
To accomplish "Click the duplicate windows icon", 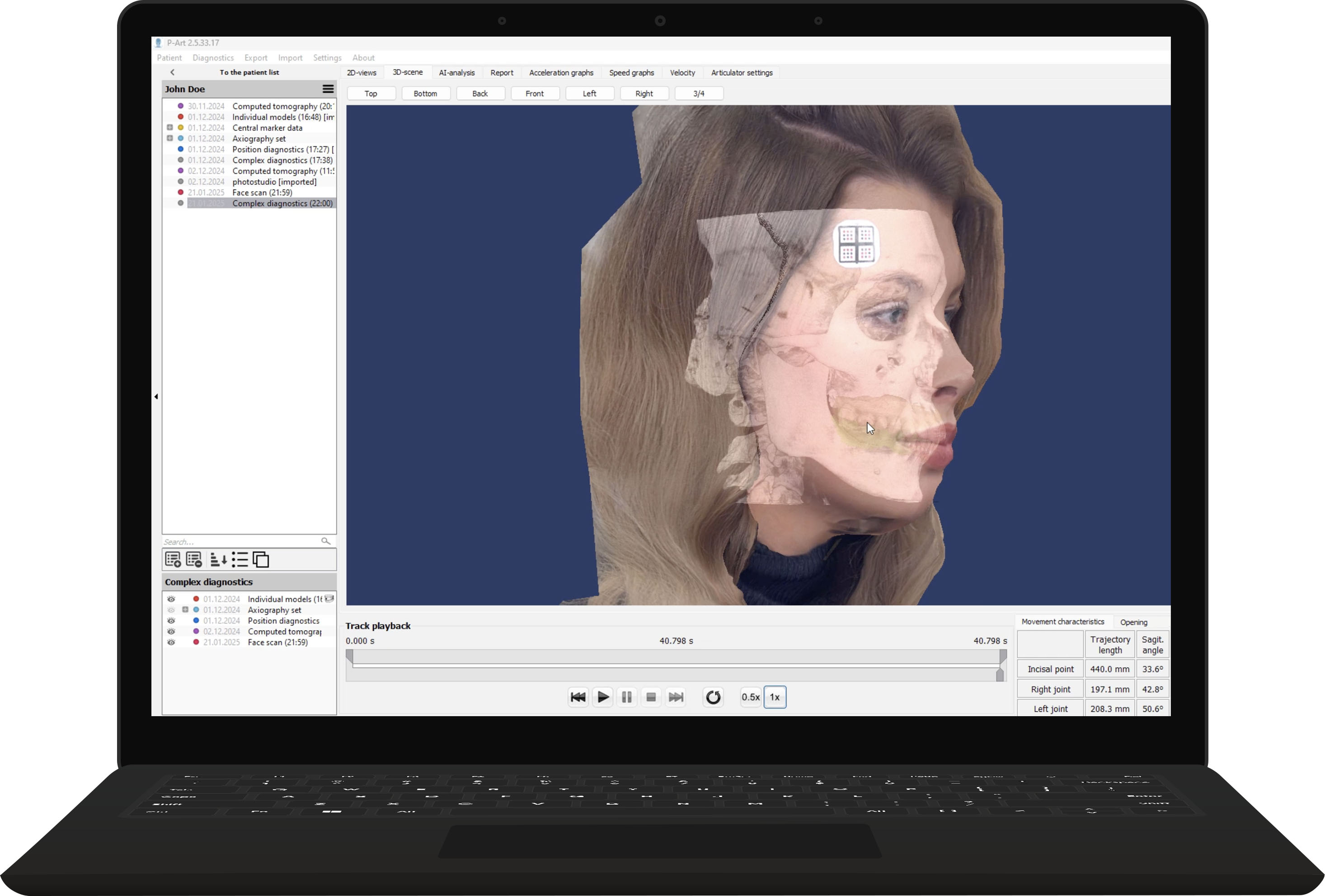I will click(261, 559).
